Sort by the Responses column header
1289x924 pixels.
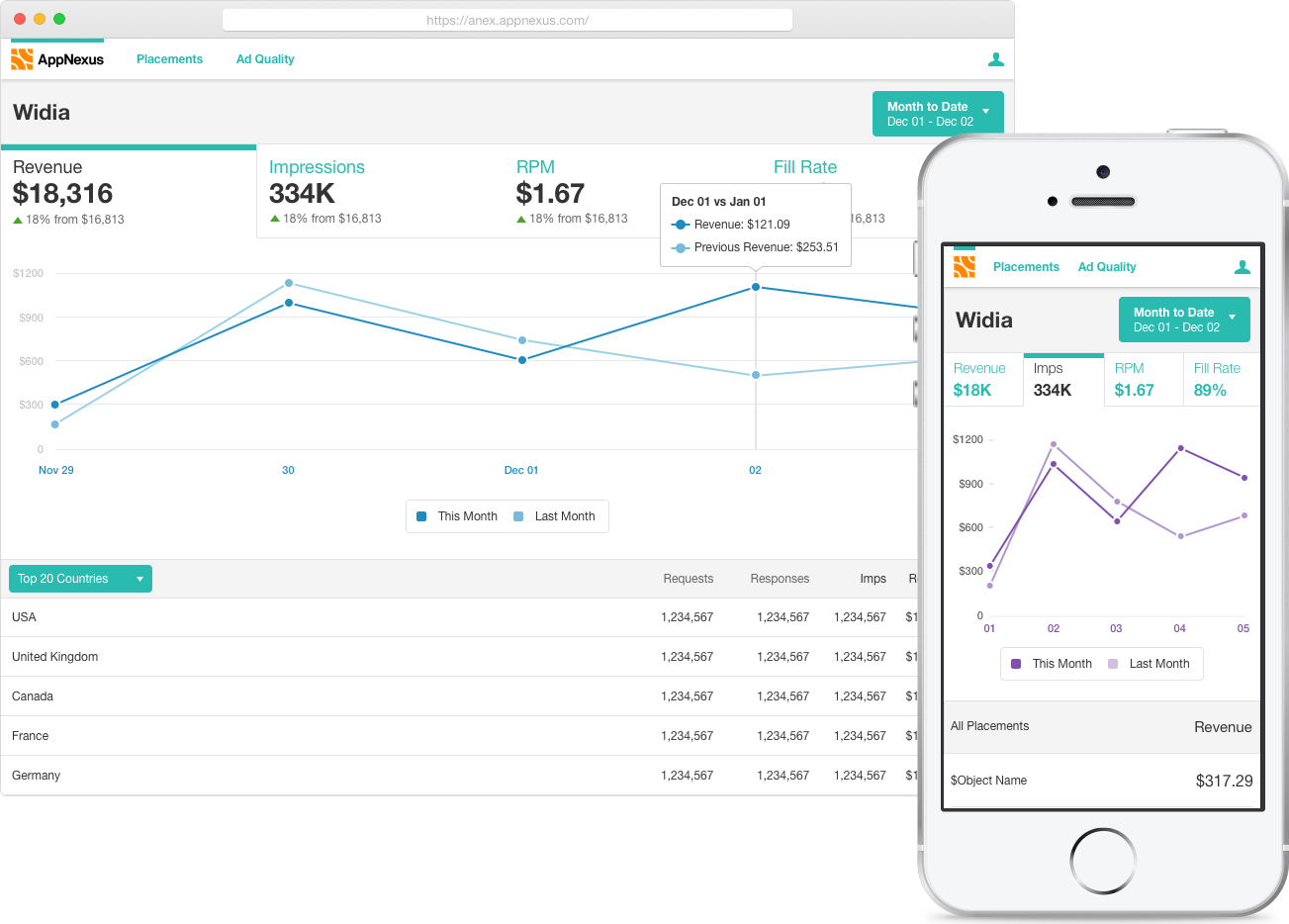click(780, 579)
